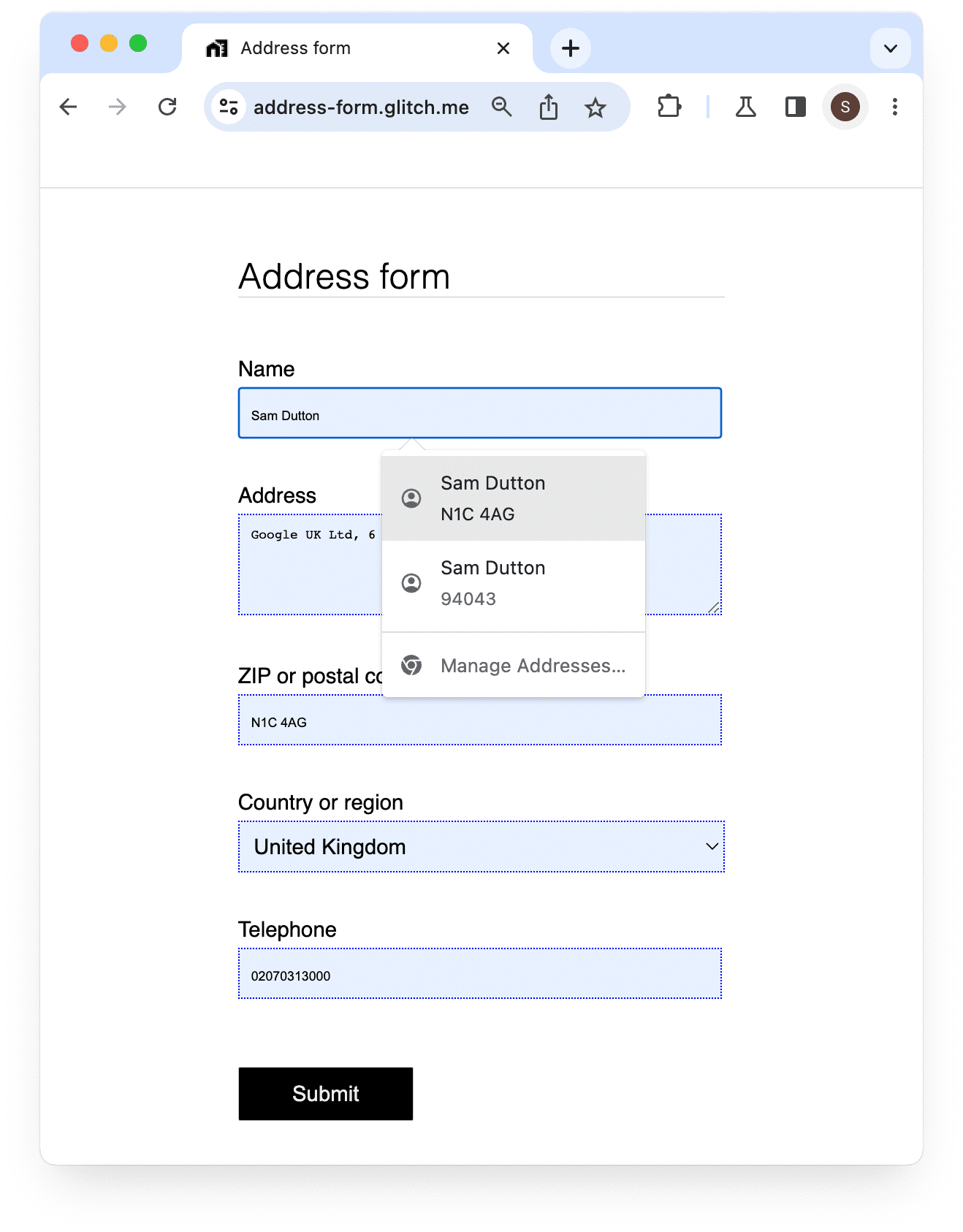Click the Sam Dutton N1C 4AG autofill suggestion
Screen dimensions: 963x1232
click(x=513, y=498)
